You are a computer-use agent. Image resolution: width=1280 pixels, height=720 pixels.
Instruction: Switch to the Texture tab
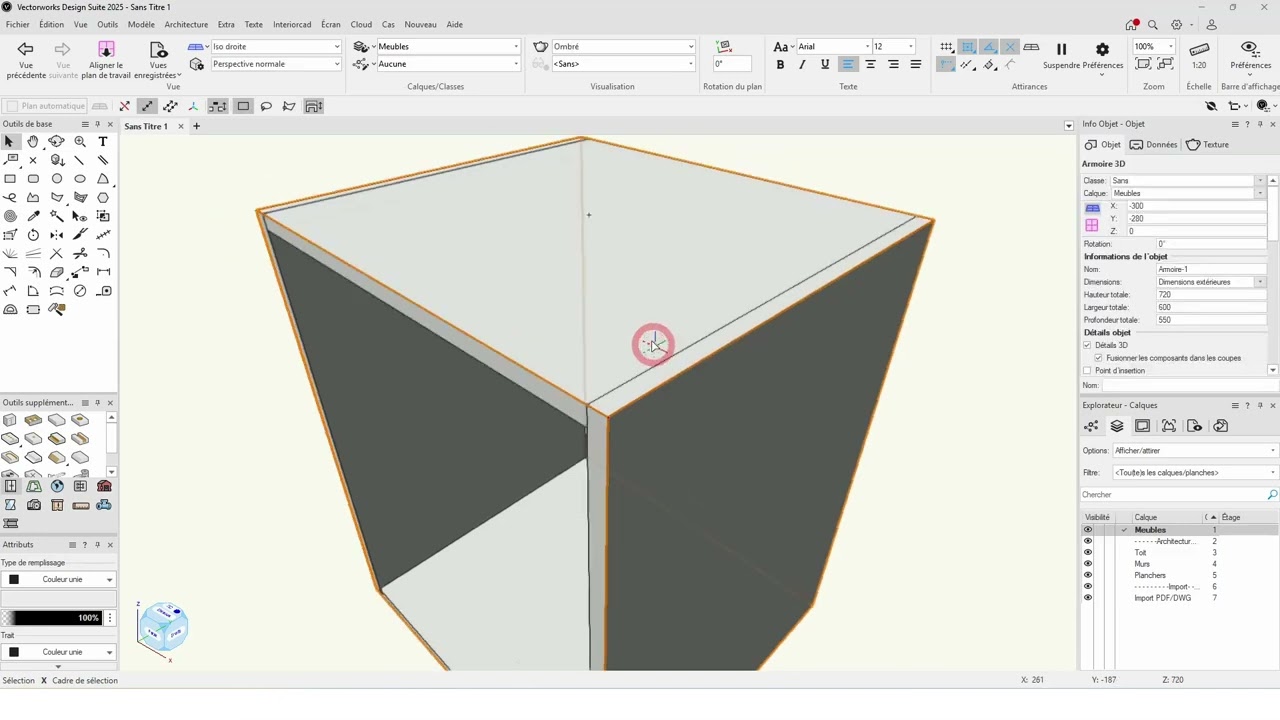pyautogui.click(x=1208, y=145)
